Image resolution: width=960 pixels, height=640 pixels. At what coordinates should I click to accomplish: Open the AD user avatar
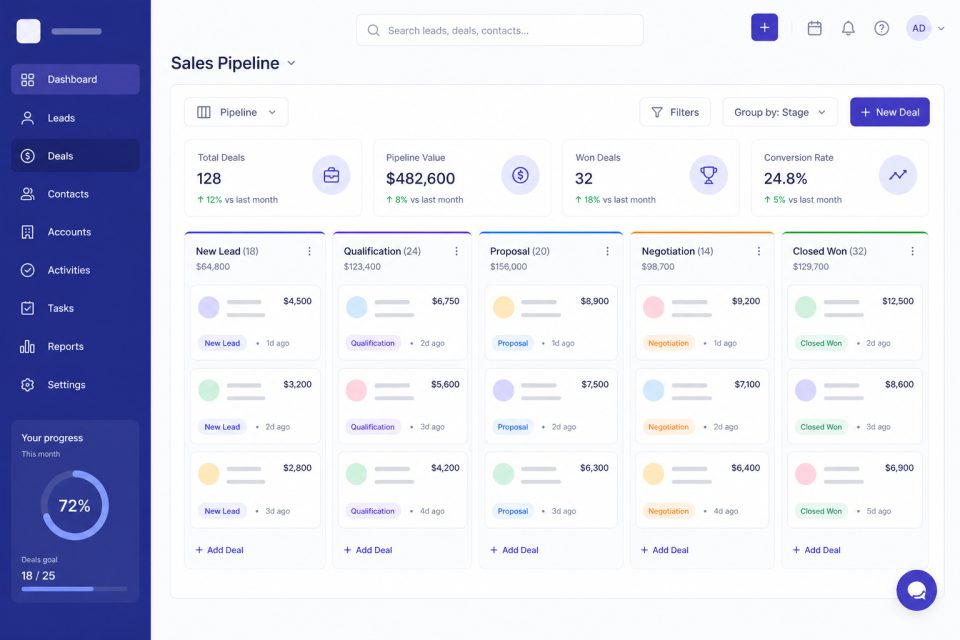pos(918,28)
